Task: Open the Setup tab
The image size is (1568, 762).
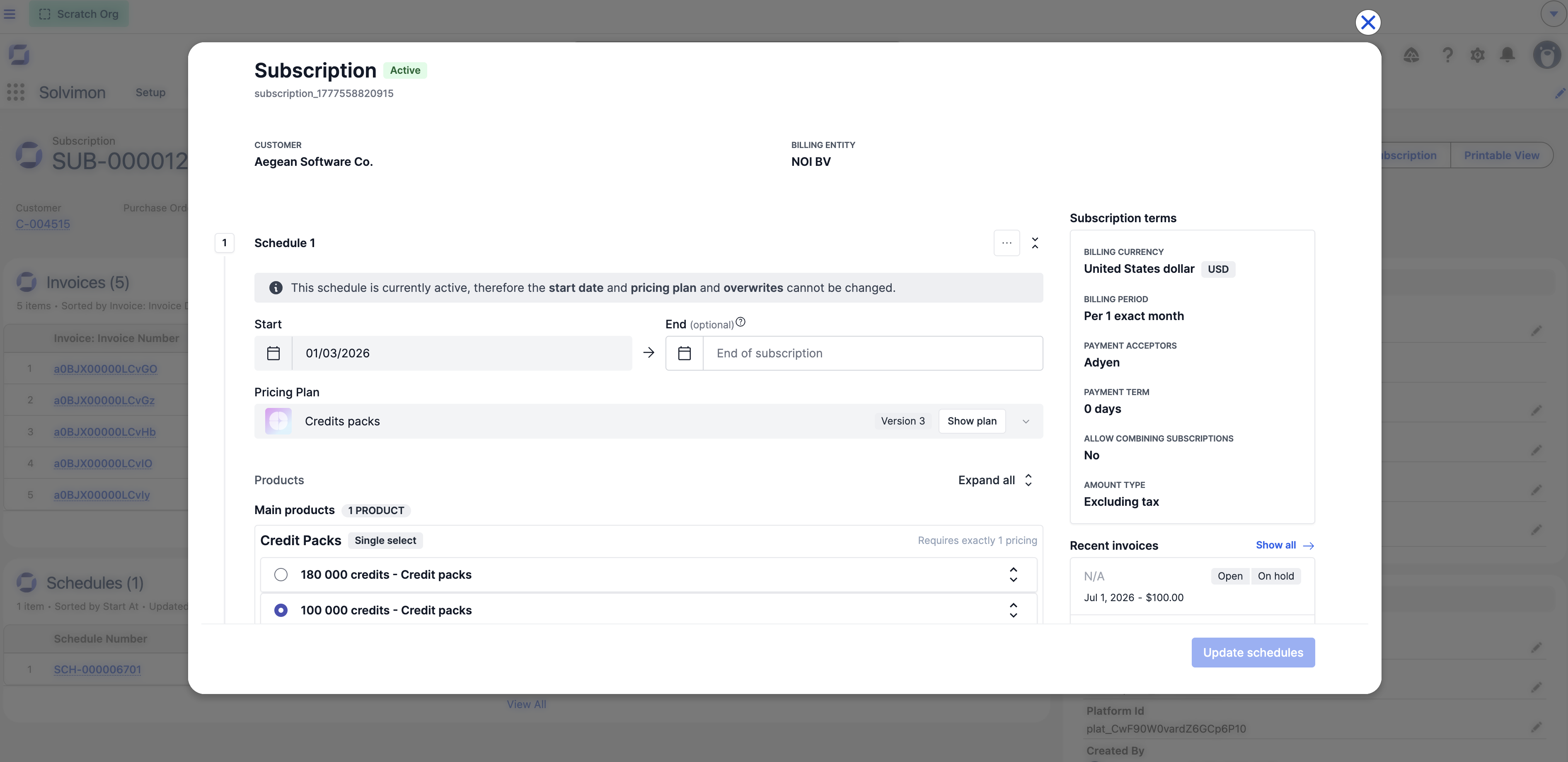Action: pyautogui.click(x=150, y=92)
